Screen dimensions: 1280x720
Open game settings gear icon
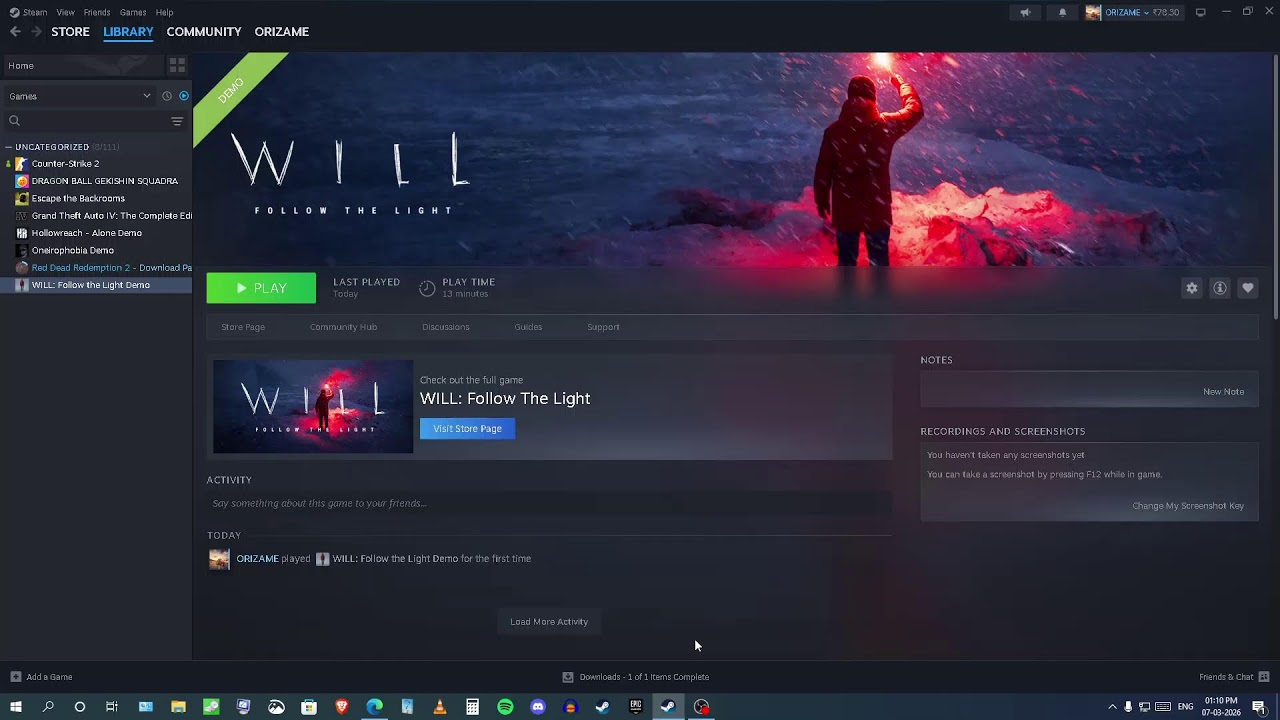click(x=1192, y=288)
